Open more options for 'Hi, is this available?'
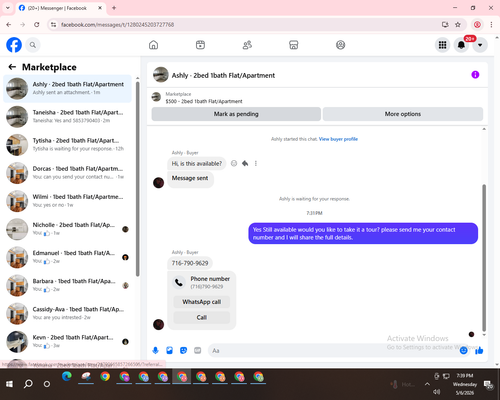Image resolution: width=500 pixels, height=400 pixels. 256,163
